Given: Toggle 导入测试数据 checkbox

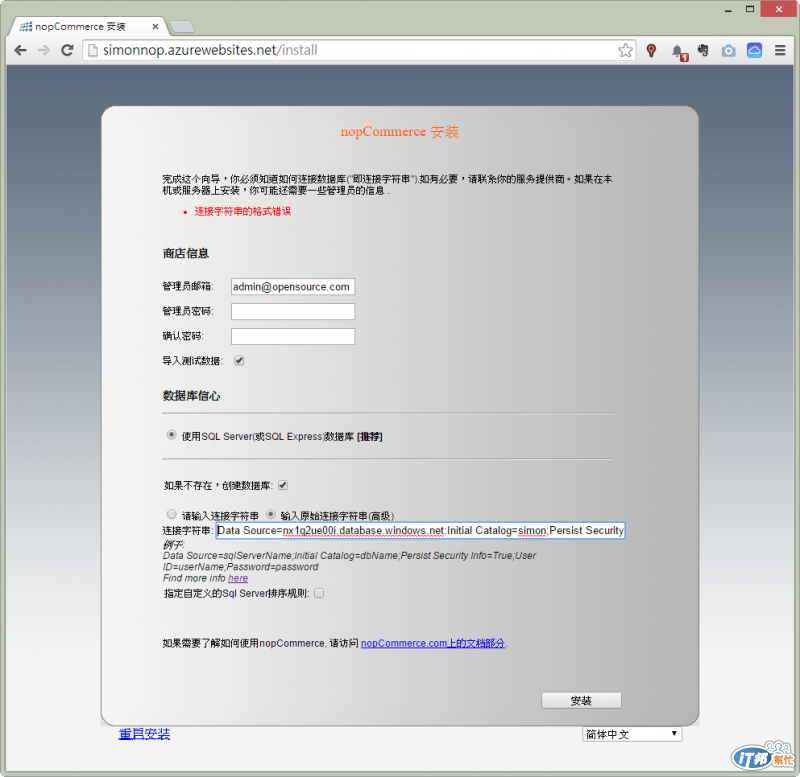Looking at the screenshot, I should point(239,361).
